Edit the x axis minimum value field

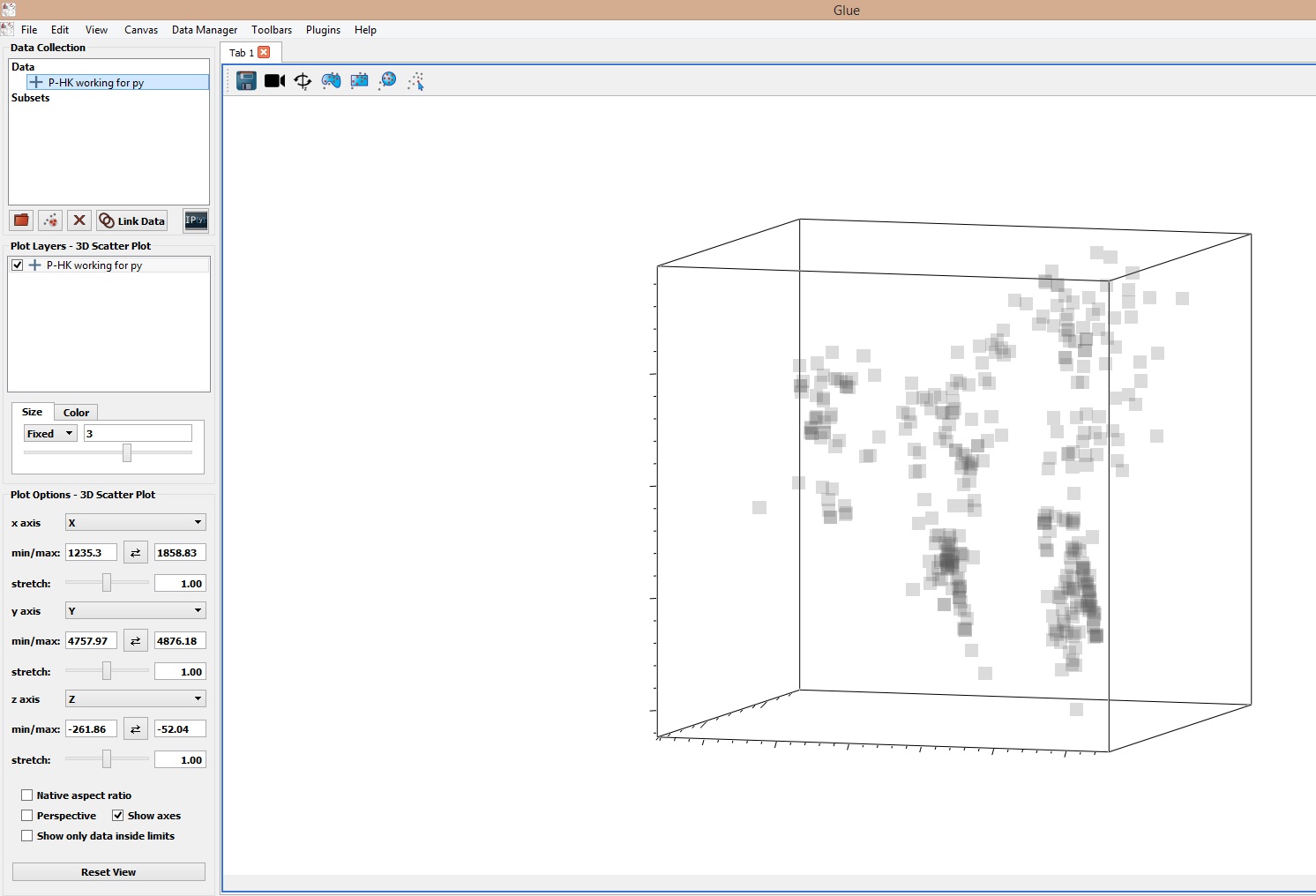[x=91, y=552]
